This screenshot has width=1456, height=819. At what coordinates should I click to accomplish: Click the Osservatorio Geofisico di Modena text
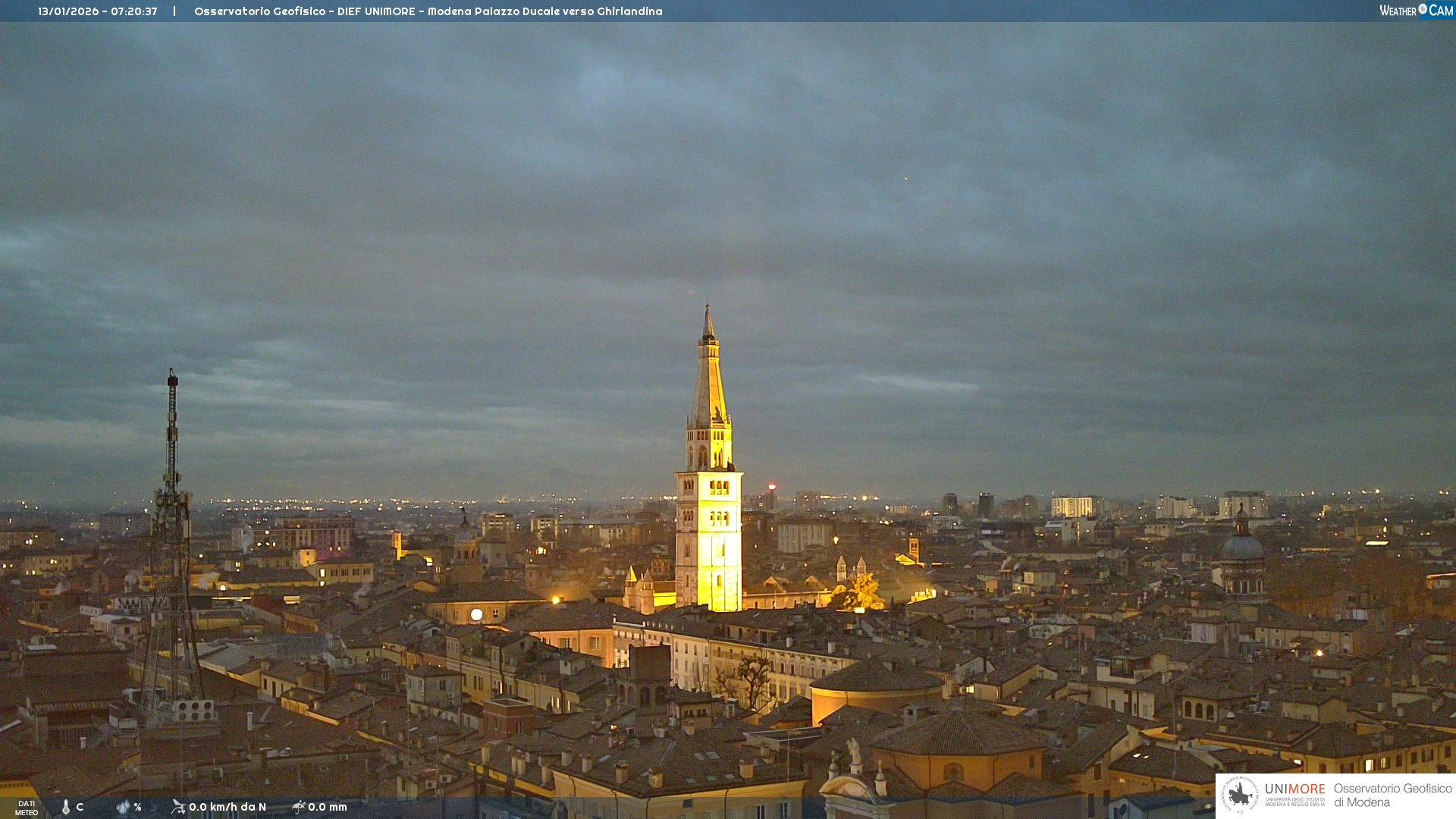(1392, 795)
